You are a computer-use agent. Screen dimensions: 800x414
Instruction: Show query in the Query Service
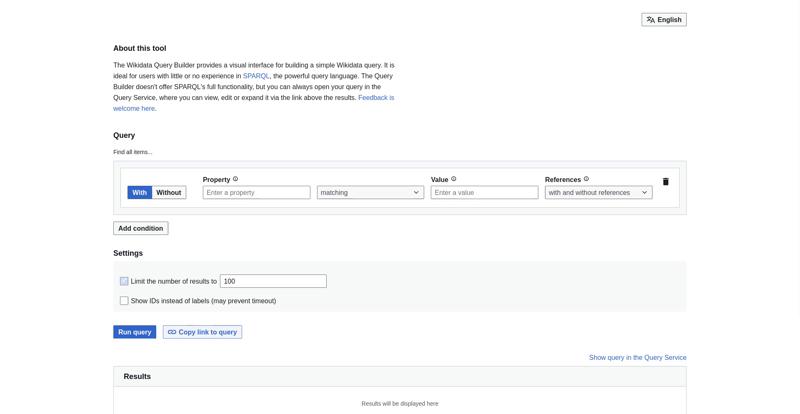[x=637, y=357]
